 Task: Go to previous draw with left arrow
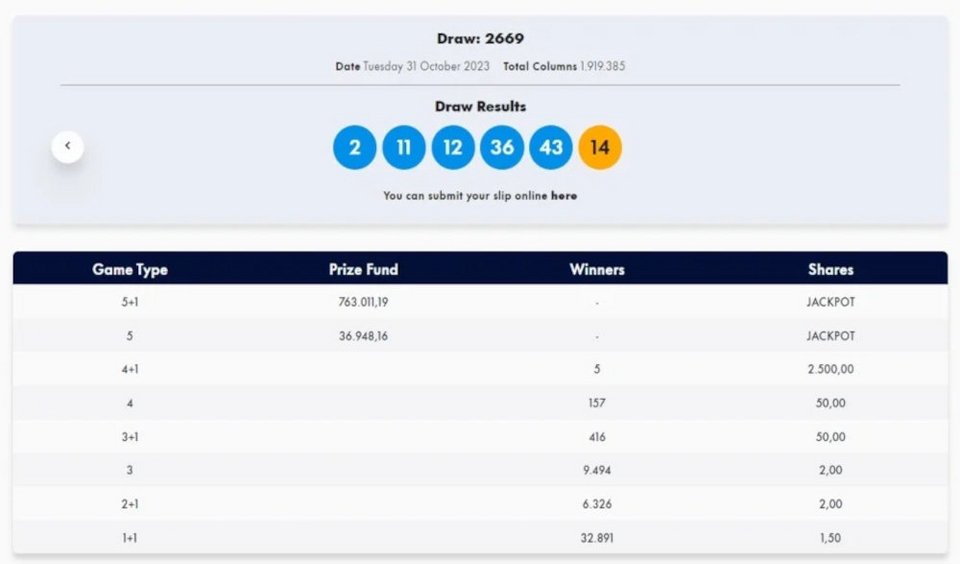[x=67, y=146]
